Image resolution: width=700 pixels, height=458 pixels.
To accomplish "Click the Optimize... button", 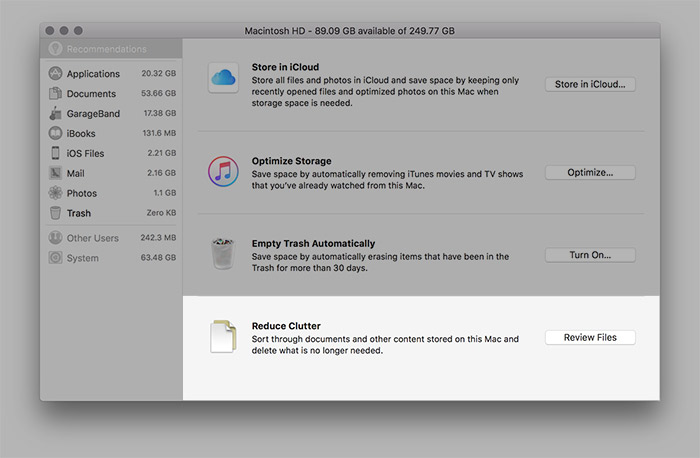I will point(590,173).
